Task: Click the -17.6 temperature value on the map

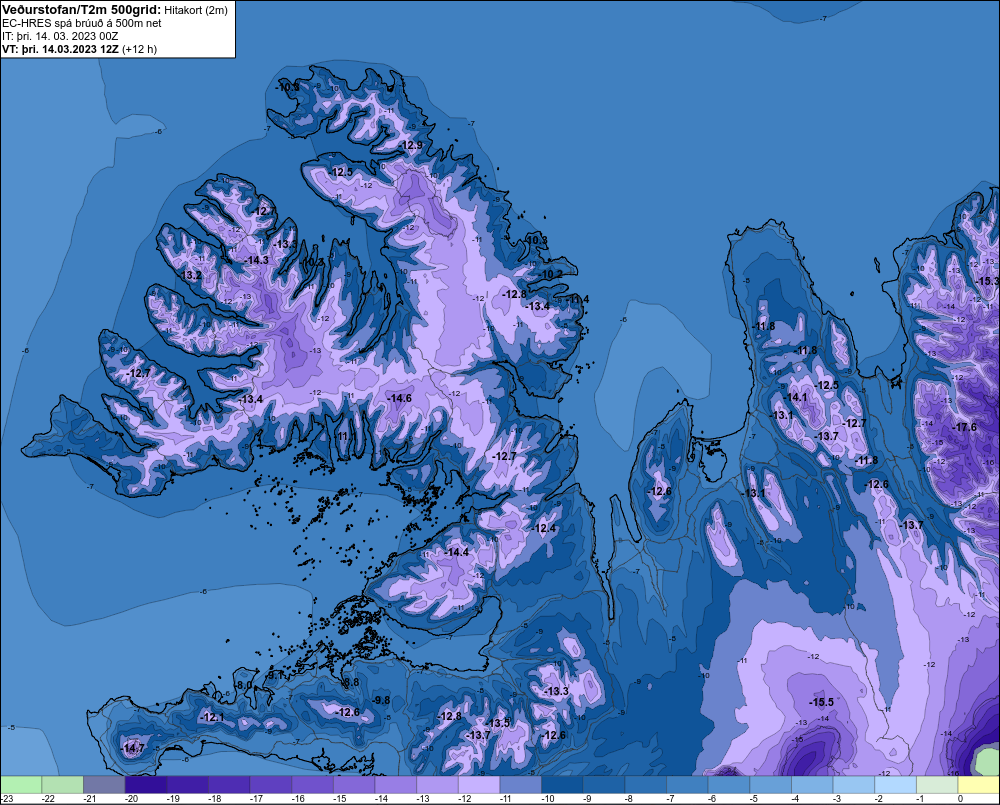Action: [x=964, y=427]
